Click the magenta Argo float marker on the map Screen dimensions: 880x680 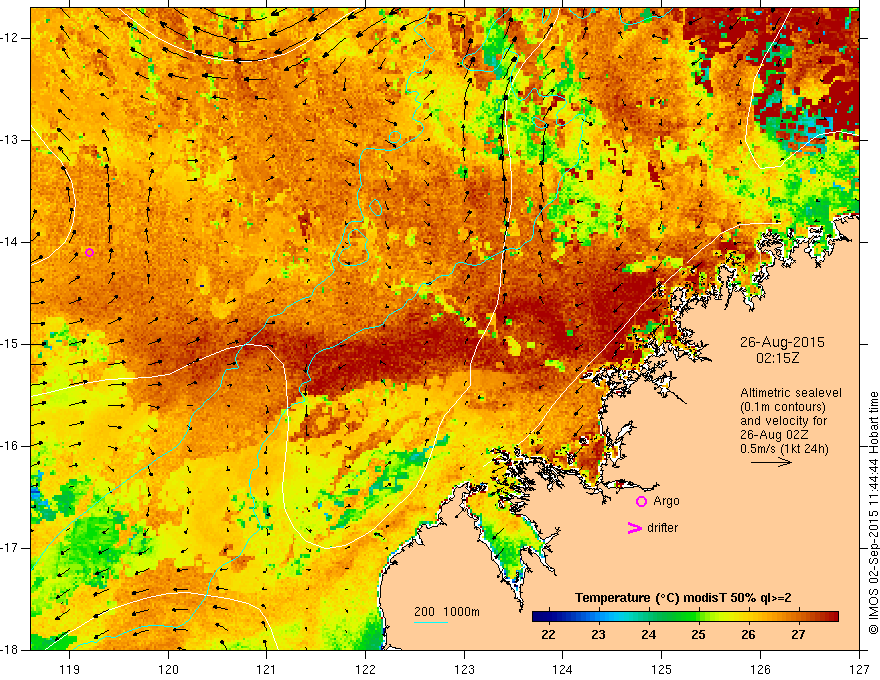coord(89,252)
